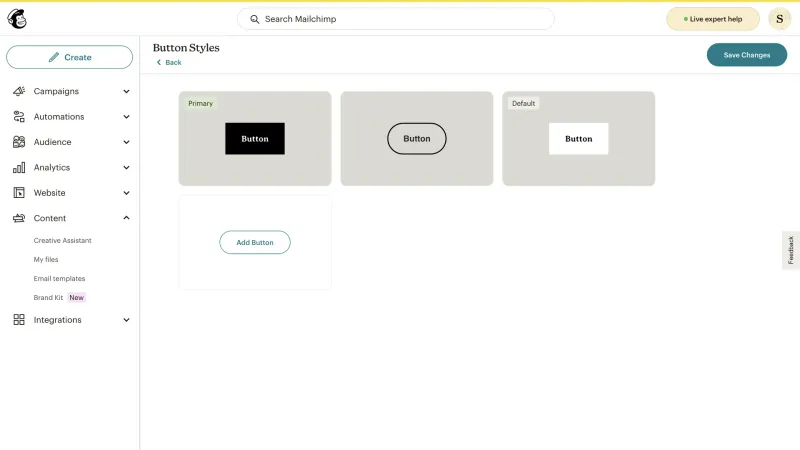This screenshot has width=800, height=450.
Task: Open the Campaigns menu label
Action: 56,91
